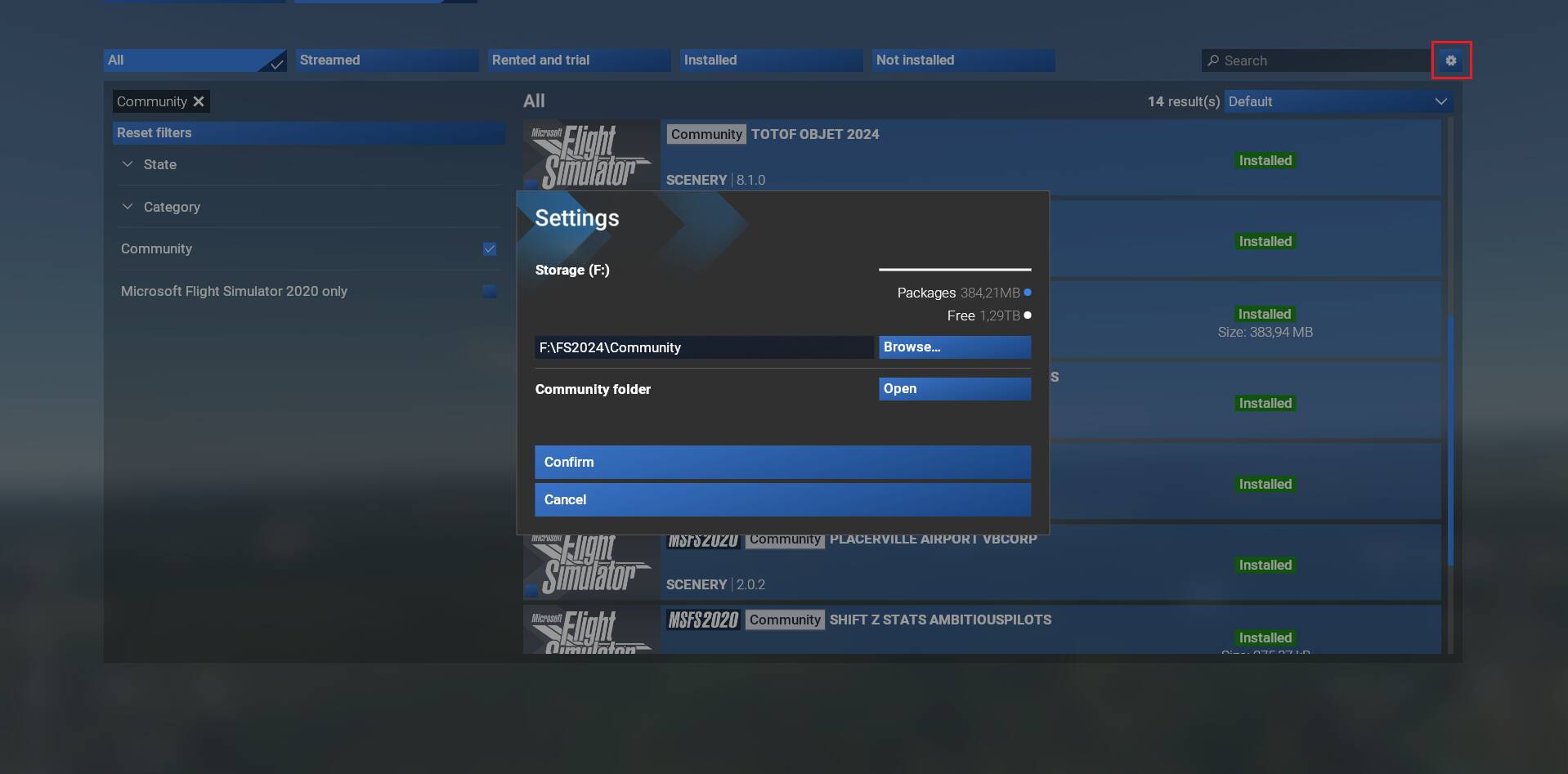
Task: Click the gear settings icon beside Search
Action: tap(1451, 60)
